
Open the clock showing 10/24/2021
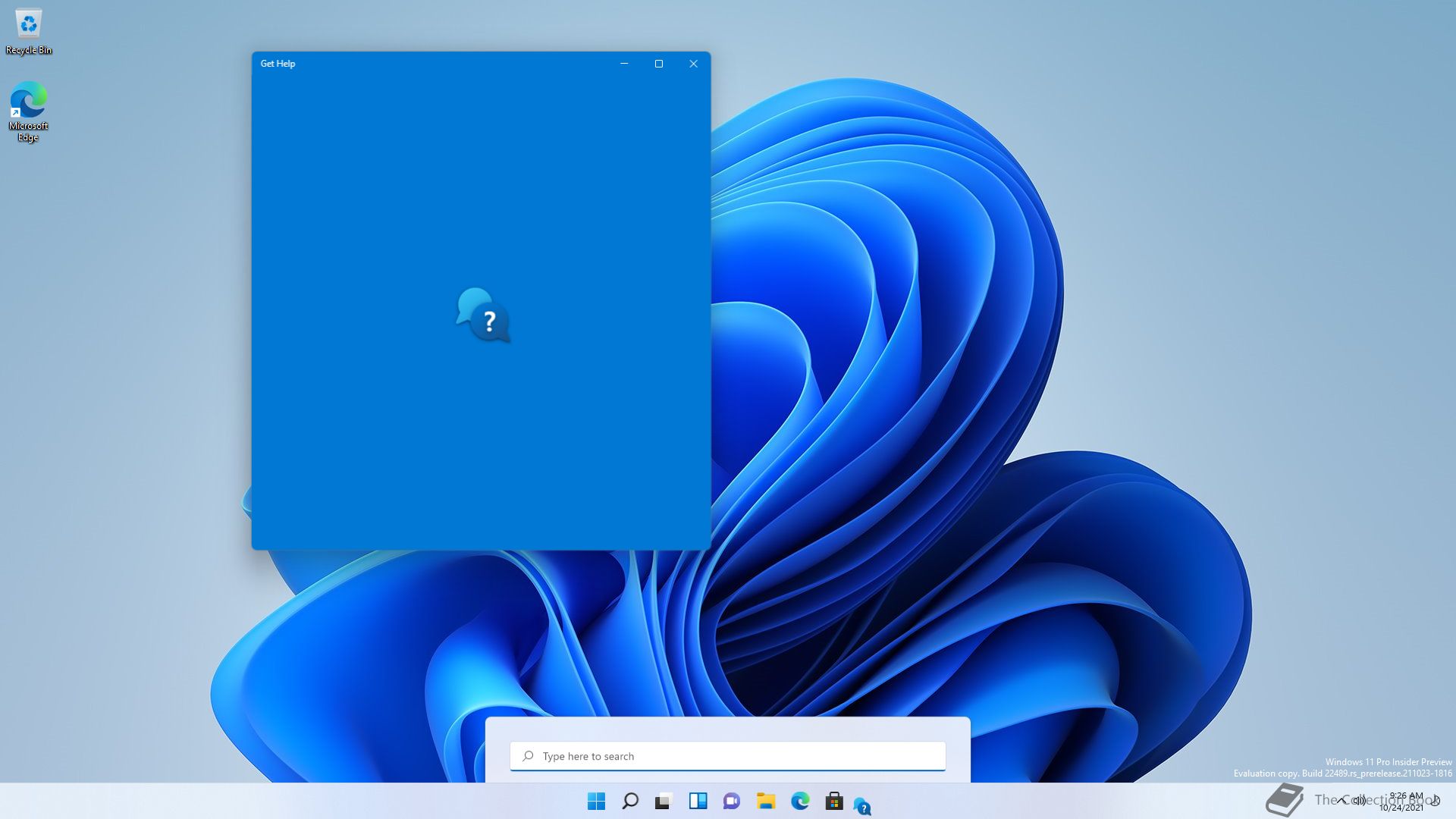click(x=1401, y=802)
